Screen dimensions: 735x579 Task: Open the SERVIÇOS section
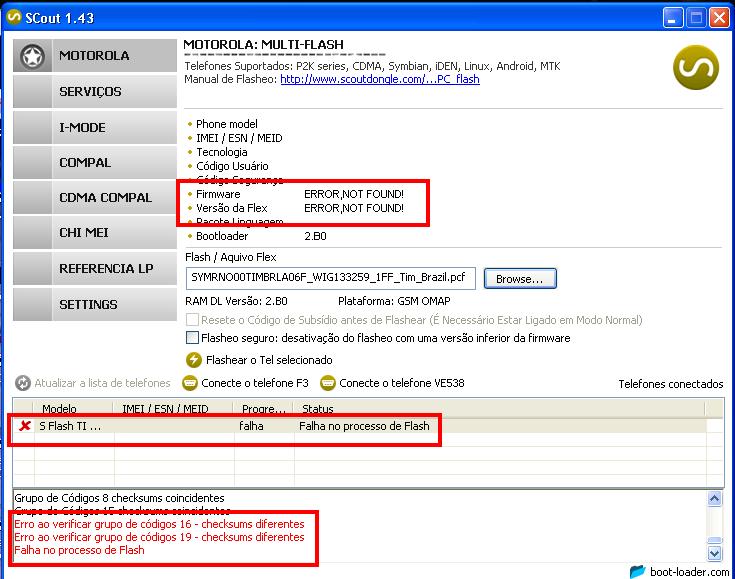pos(95,92)
